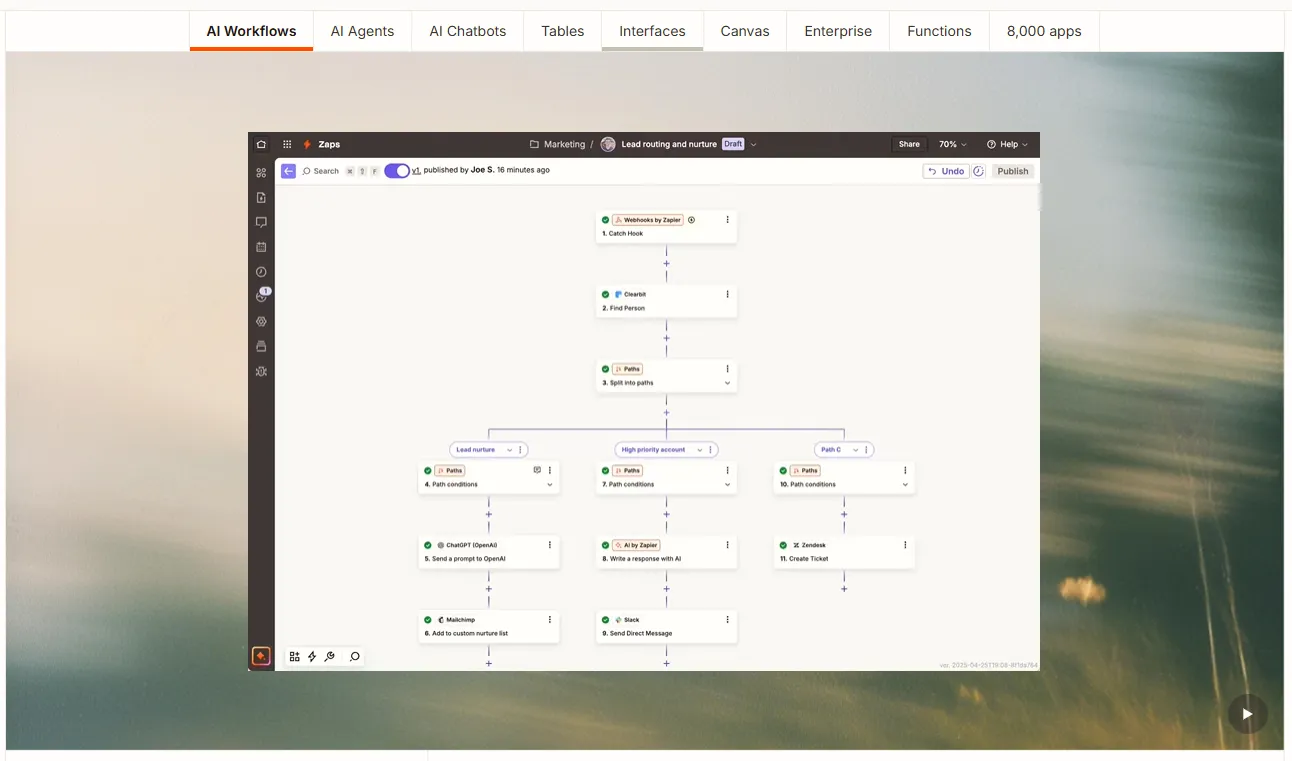Image resolution: width=1292 pixels, height=761 pixels.
Task: Click the back arrow beside the Search field
Action: pos(288,170)
